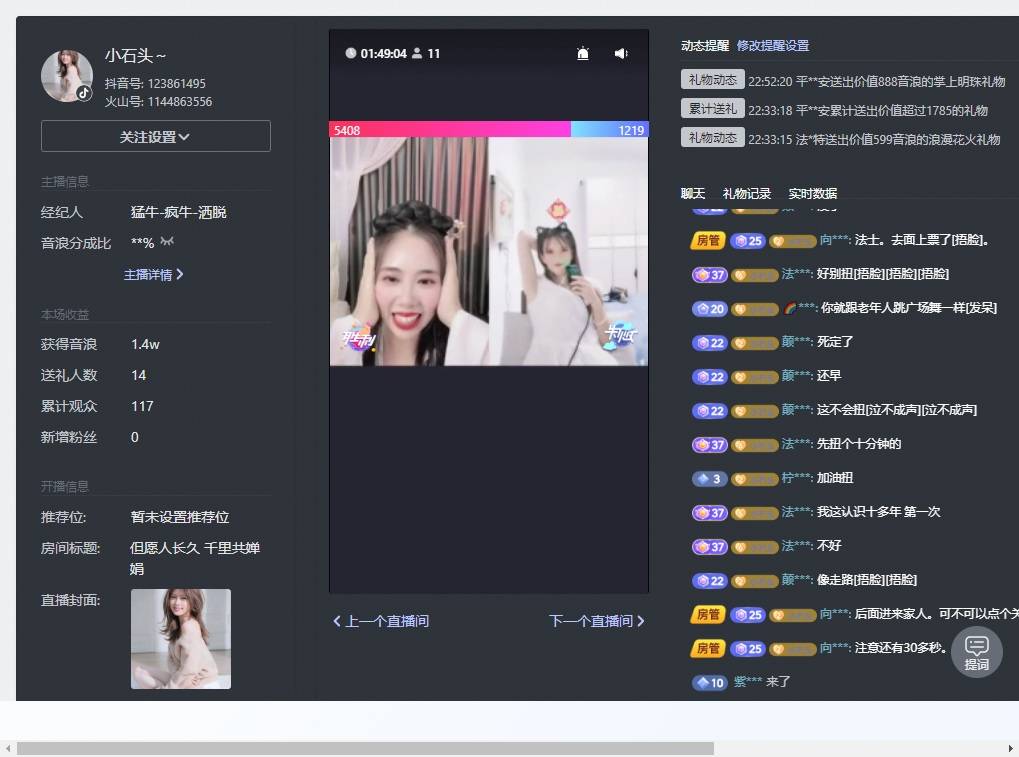This screenshot has height=757, width=1019.
Task: Click the 累计送礼 tag button
Action: coord(712,109)
